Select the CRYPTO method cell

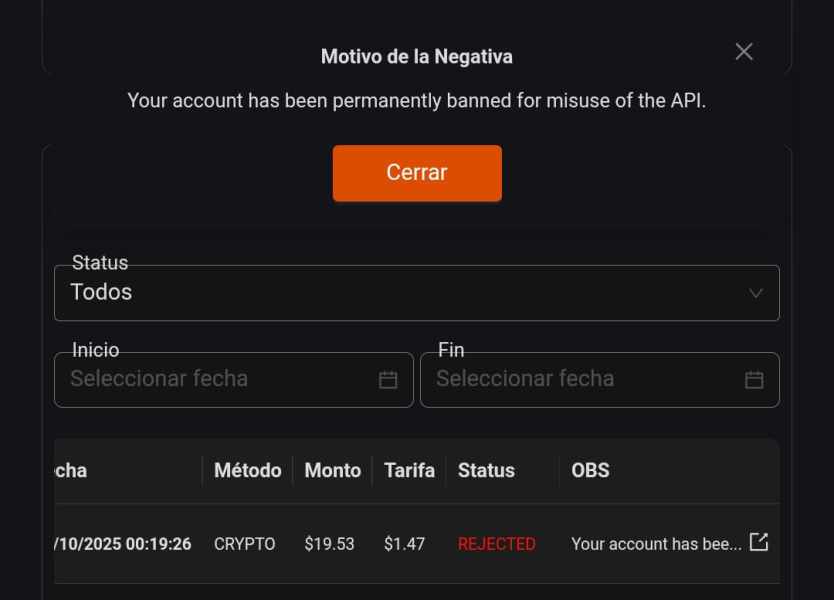point(244,544)
